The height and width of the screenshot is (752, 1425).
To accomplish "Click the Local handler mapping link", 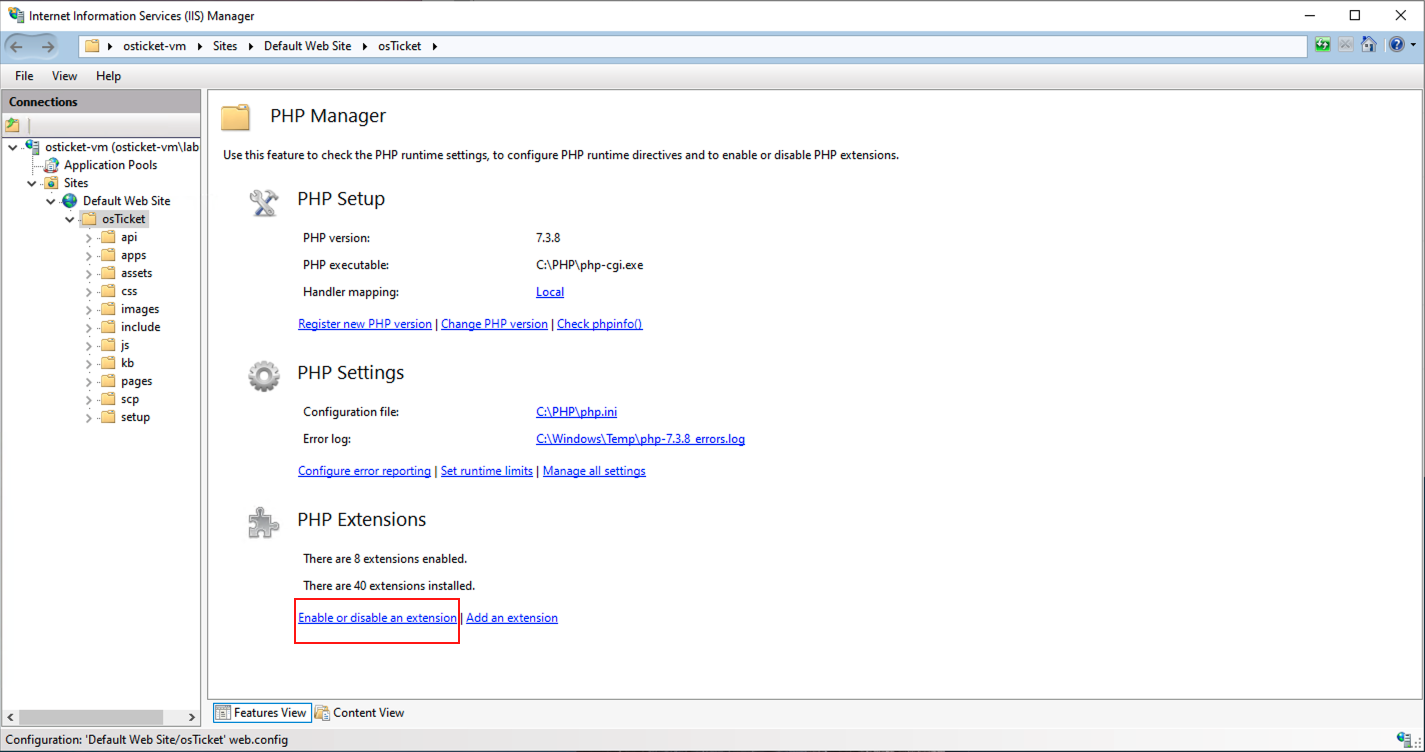I will pyautogui.click(x=550, y=292).
